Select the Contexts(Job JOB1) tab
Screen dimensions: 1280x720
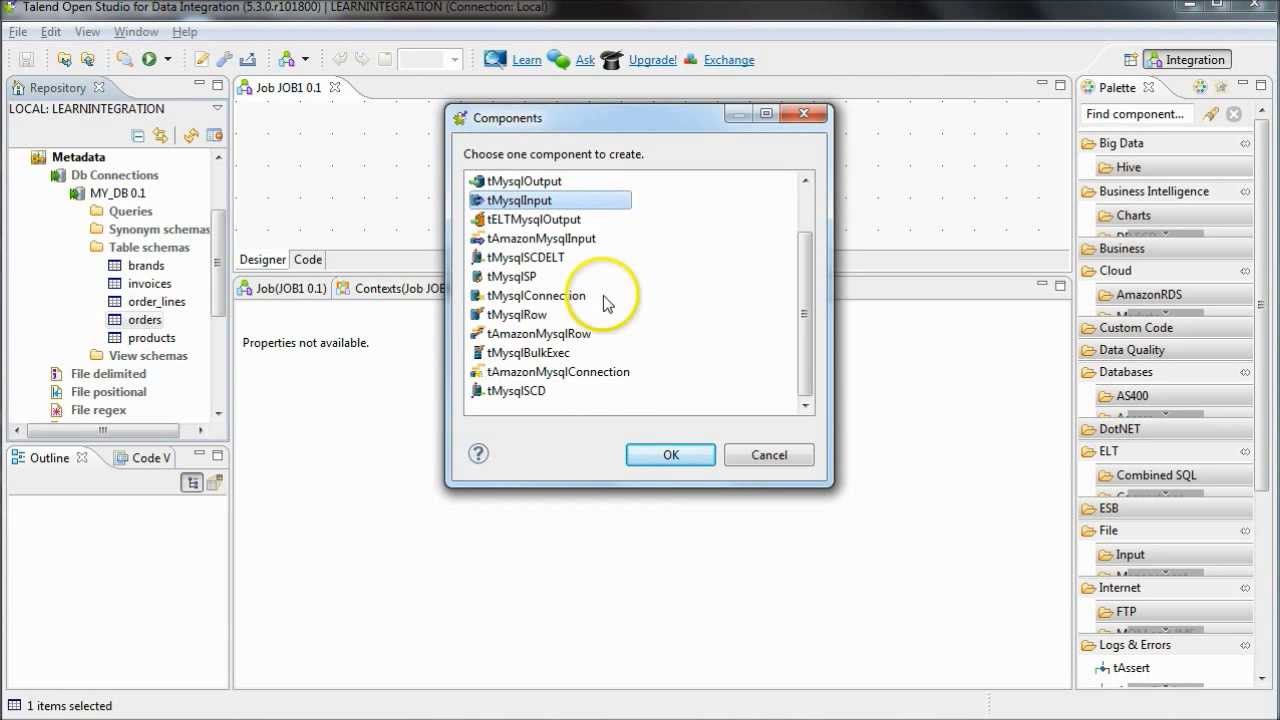[392, 289]
